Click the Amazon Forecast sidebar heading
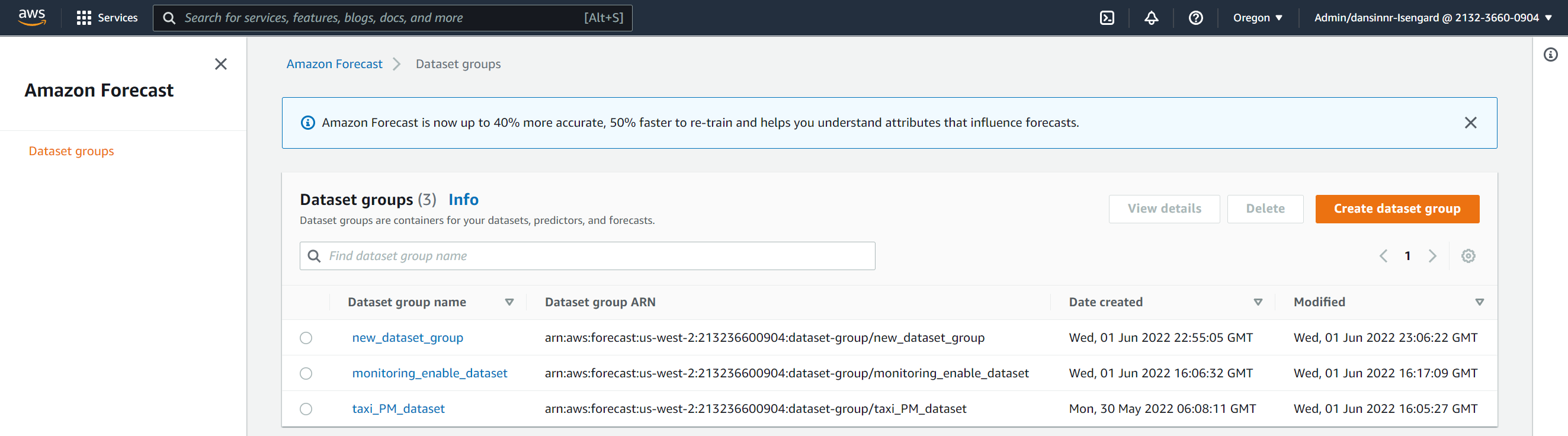Screen dimensions: 1568x436 [98, 90]
